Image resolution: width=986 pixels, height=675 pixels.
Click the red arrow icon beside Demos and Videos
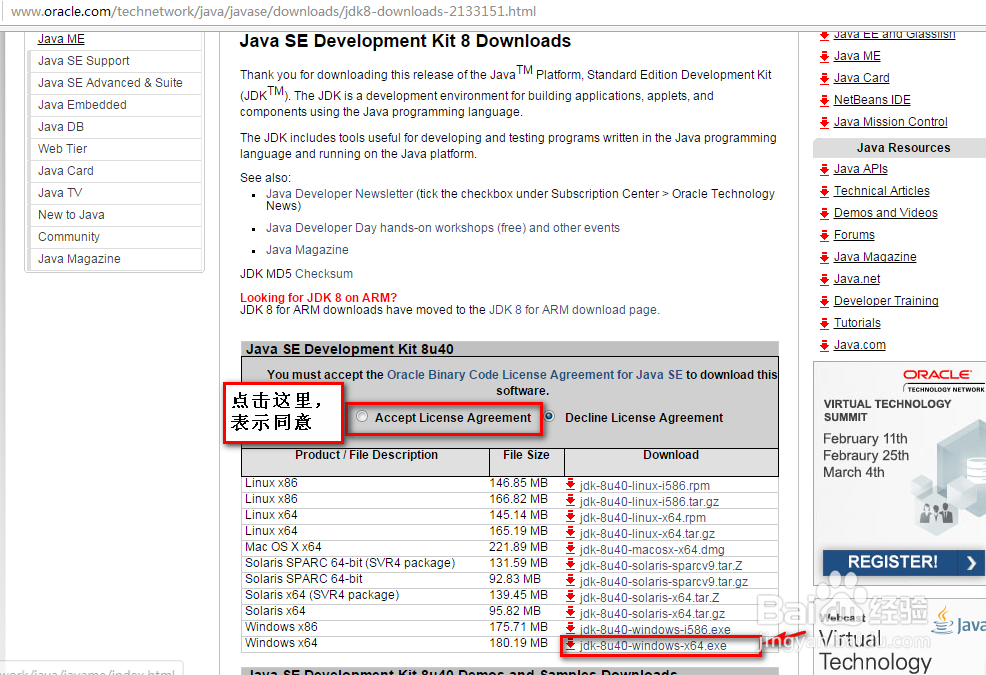[x=824, y=214]
